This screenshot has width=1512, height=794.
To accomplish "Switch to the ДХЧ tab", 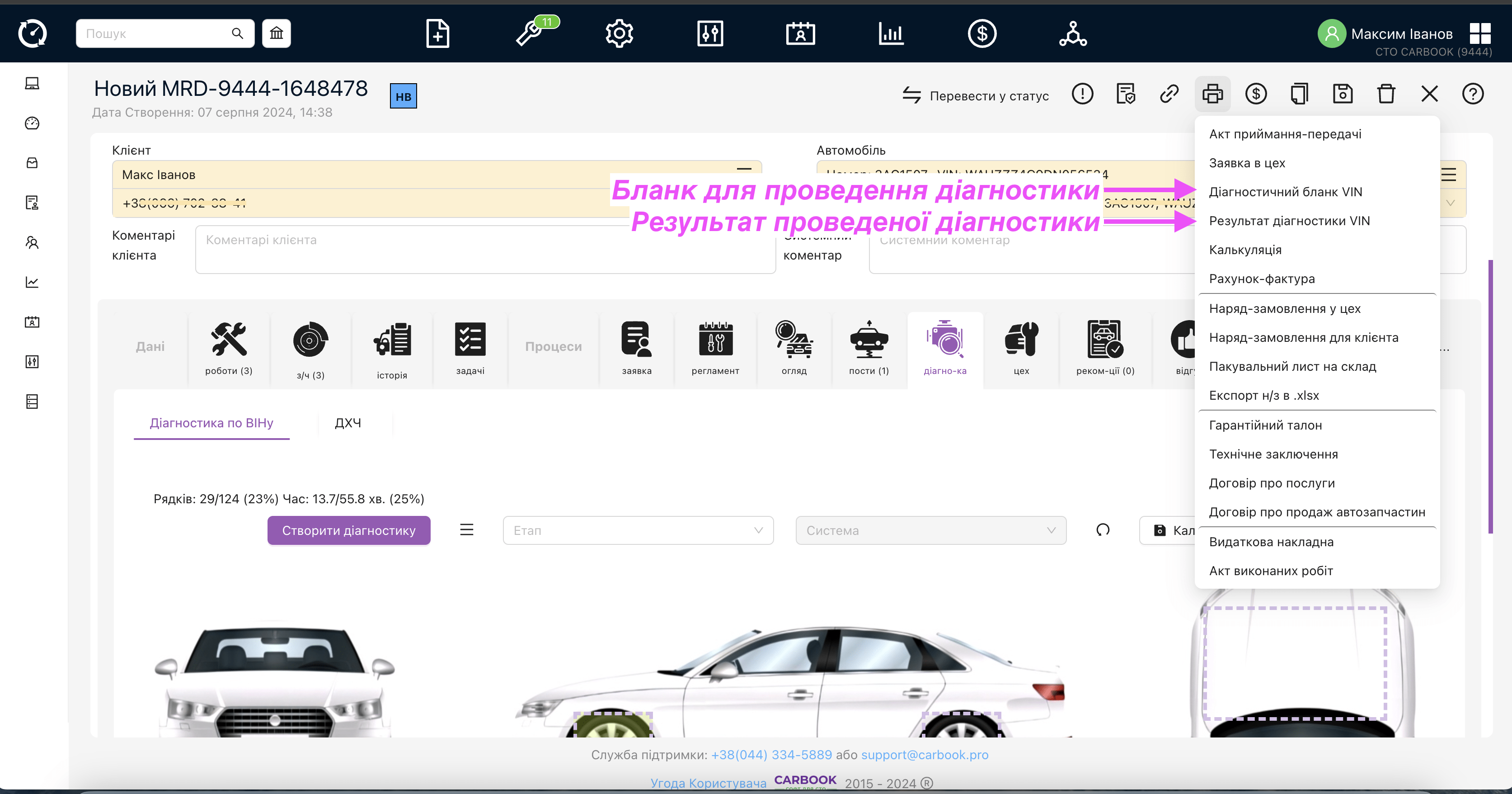I will 348,423.
